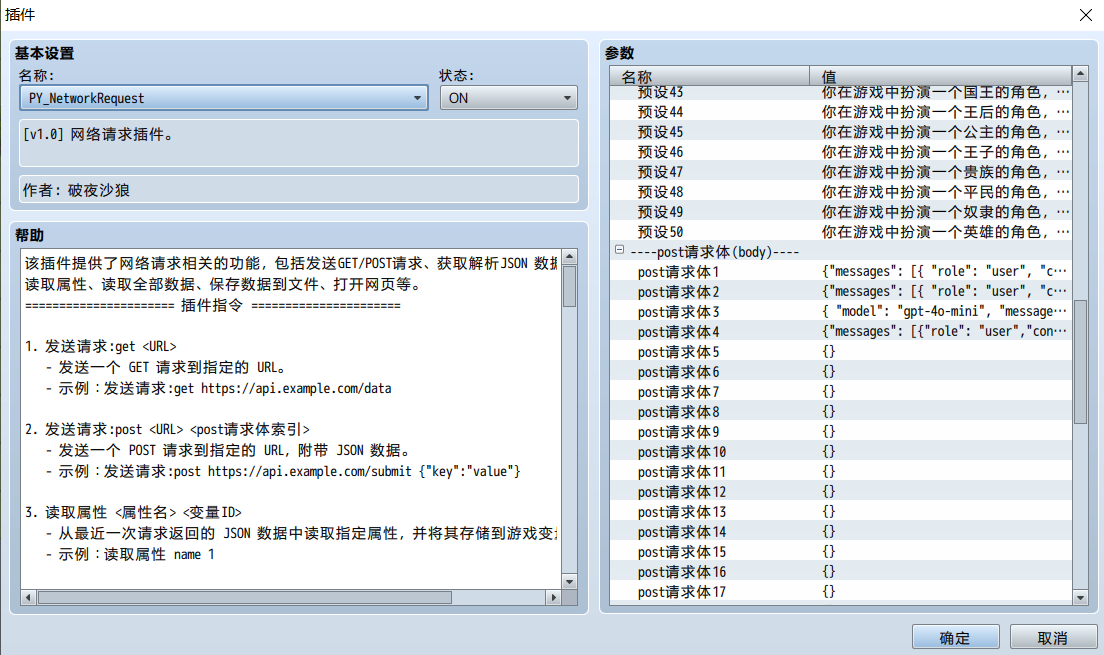This screenshot has height=655, width=1104.
Task: Select the post请求体8 row
Action: point(841,412)
